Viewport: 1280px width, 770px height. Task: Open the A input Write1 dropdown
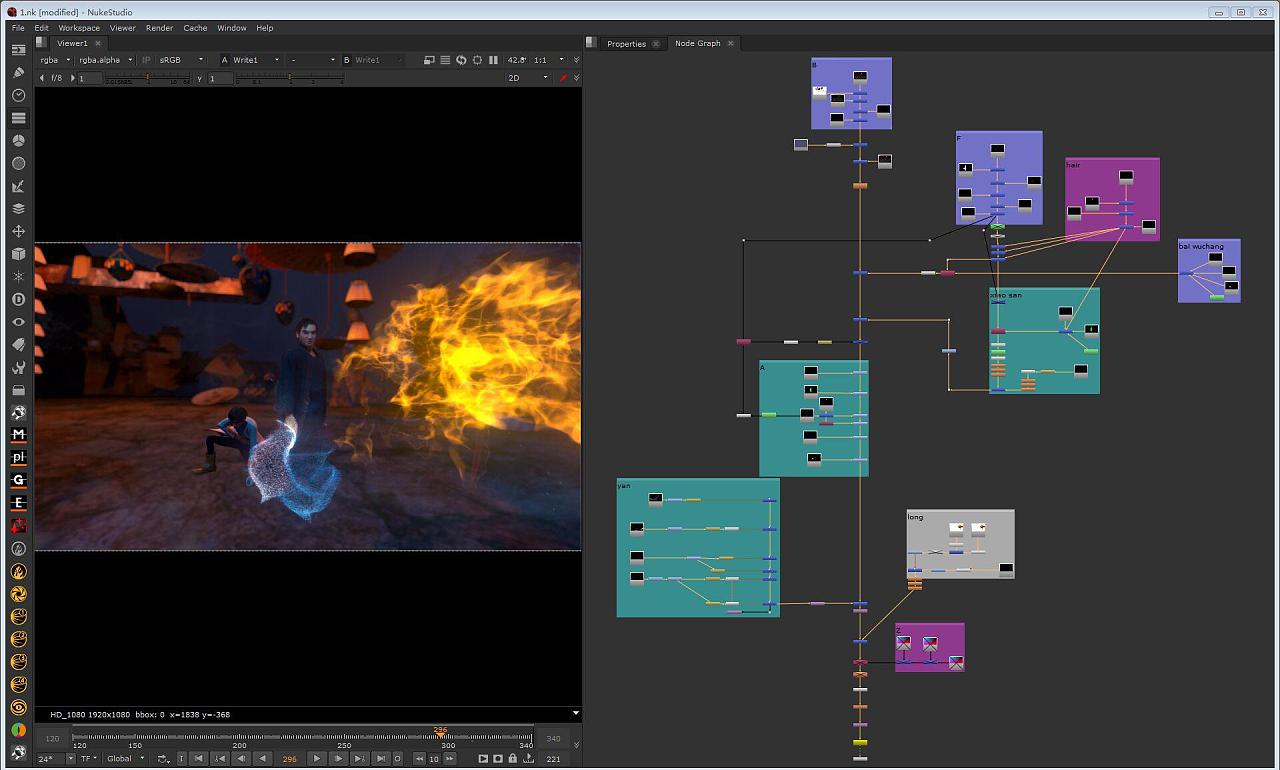257,60
